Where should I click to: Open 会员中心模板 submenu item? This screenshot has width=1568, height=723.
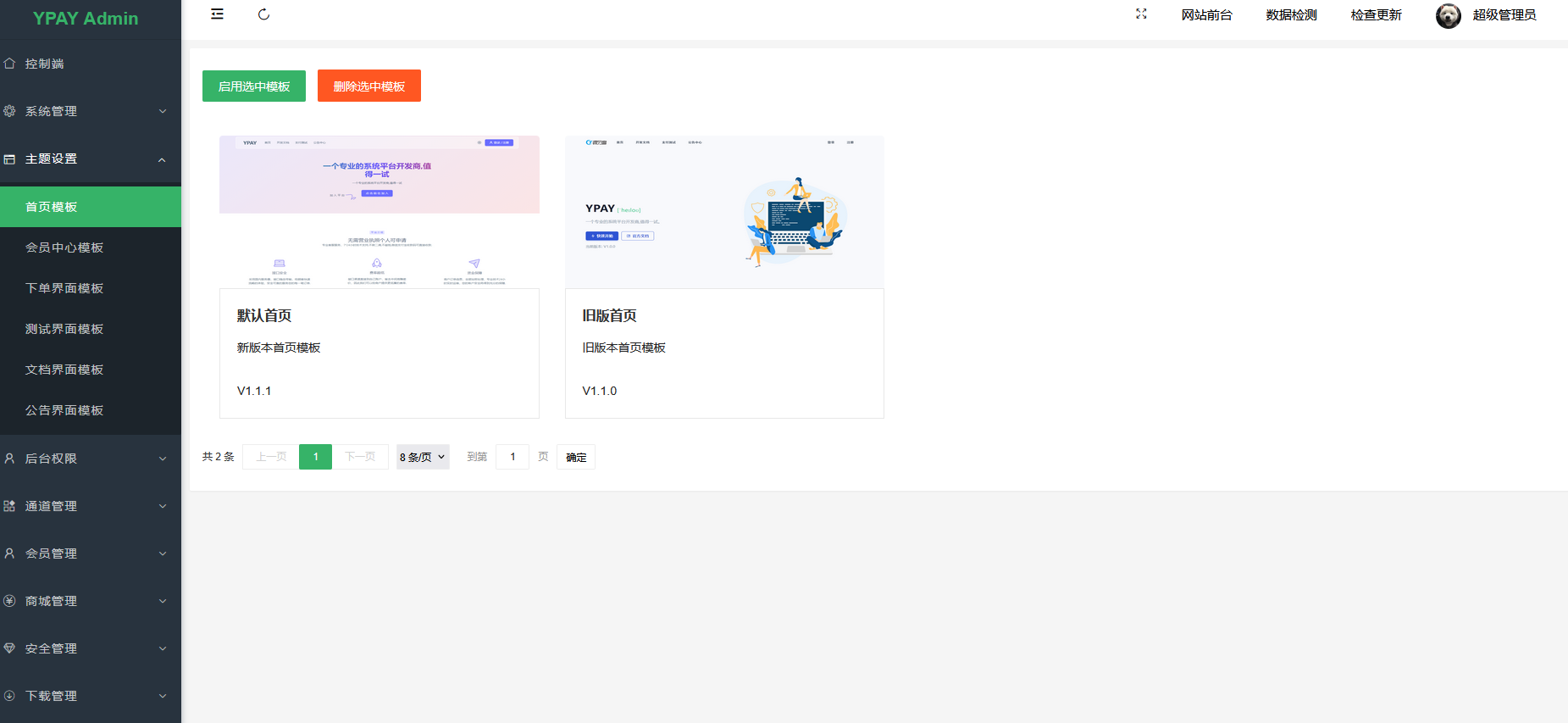pyautogui.click(x=91, y=247)
